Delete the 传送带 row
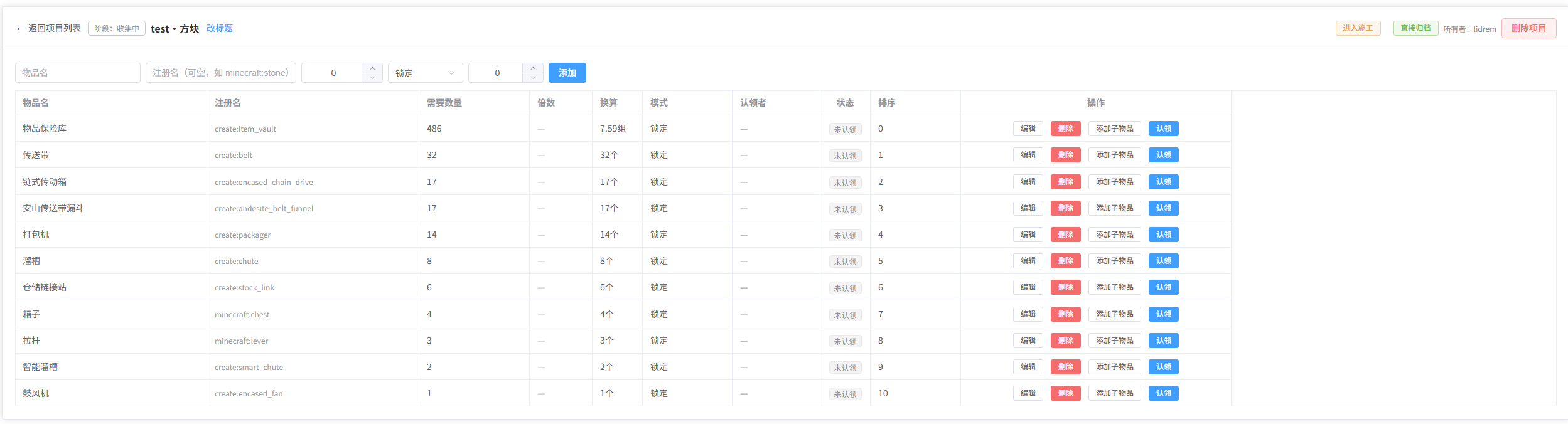The height and width of the screenshot is (424, 1568). 1066,155
